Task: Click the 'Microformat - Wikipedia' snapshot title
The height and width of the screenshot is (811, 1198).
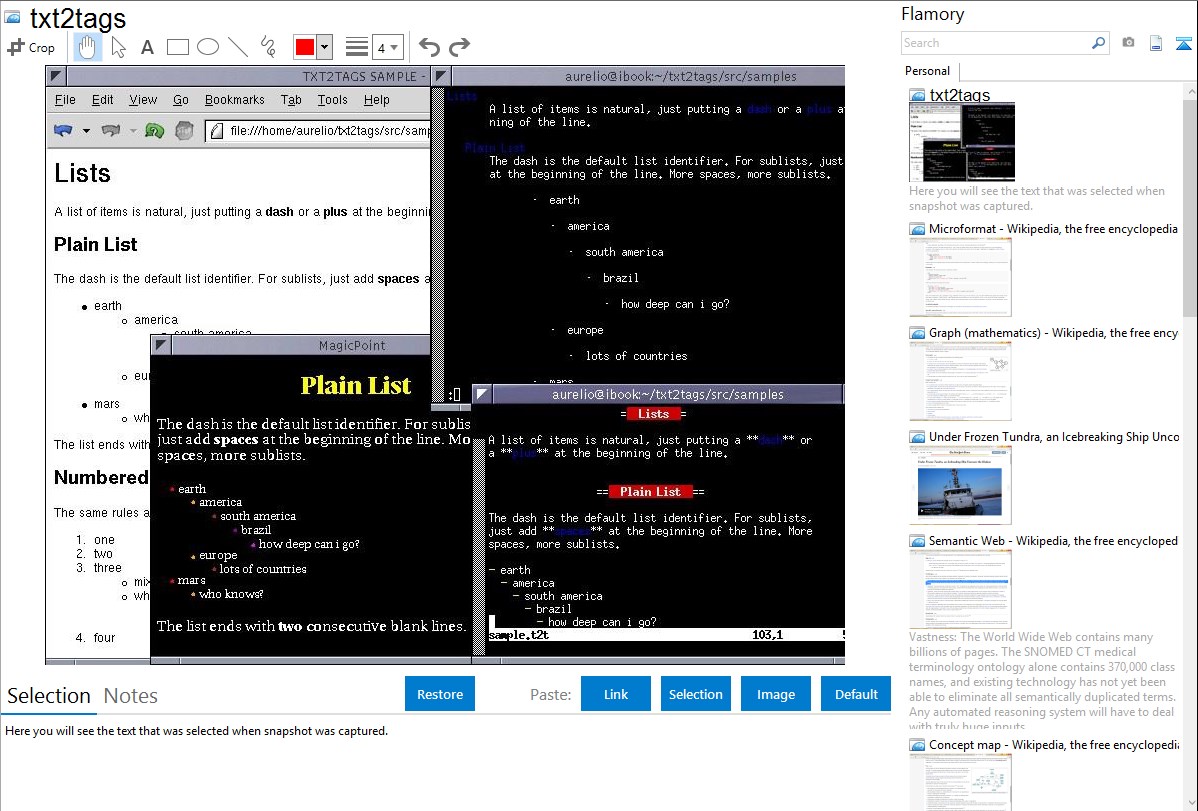Action: [x=1053, y=229]
